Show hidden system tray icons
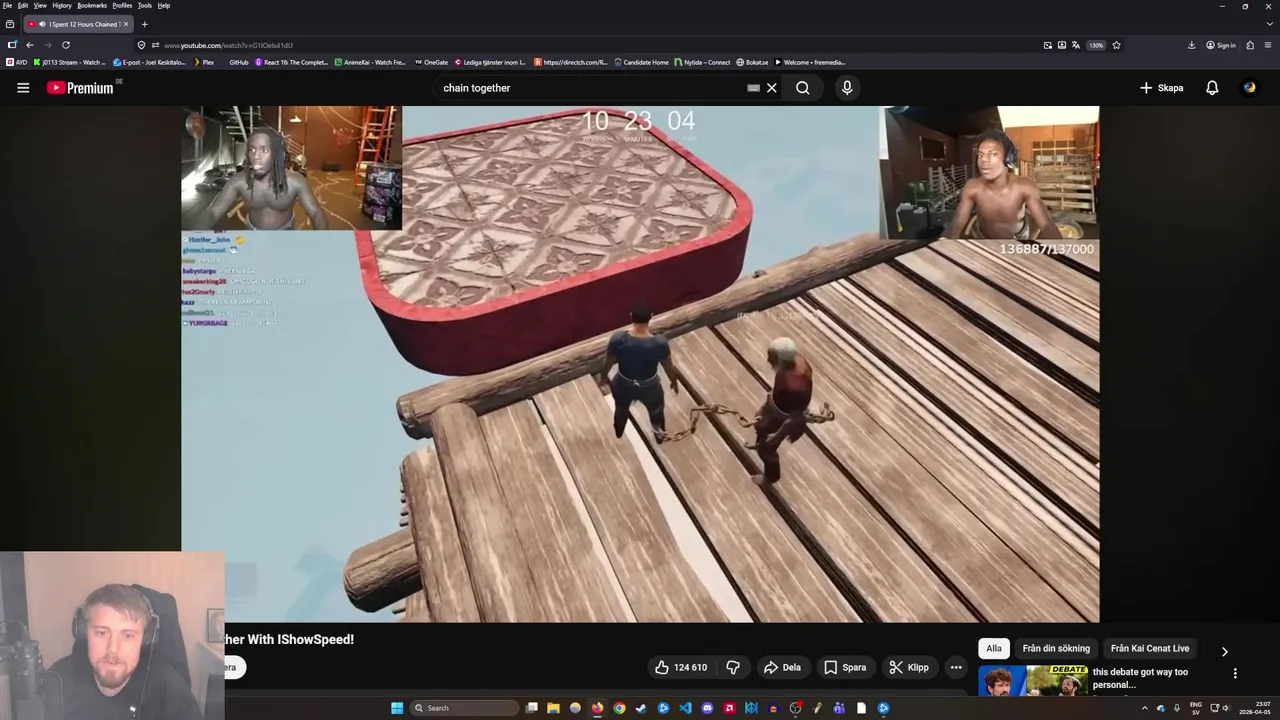 (1145, 708)
